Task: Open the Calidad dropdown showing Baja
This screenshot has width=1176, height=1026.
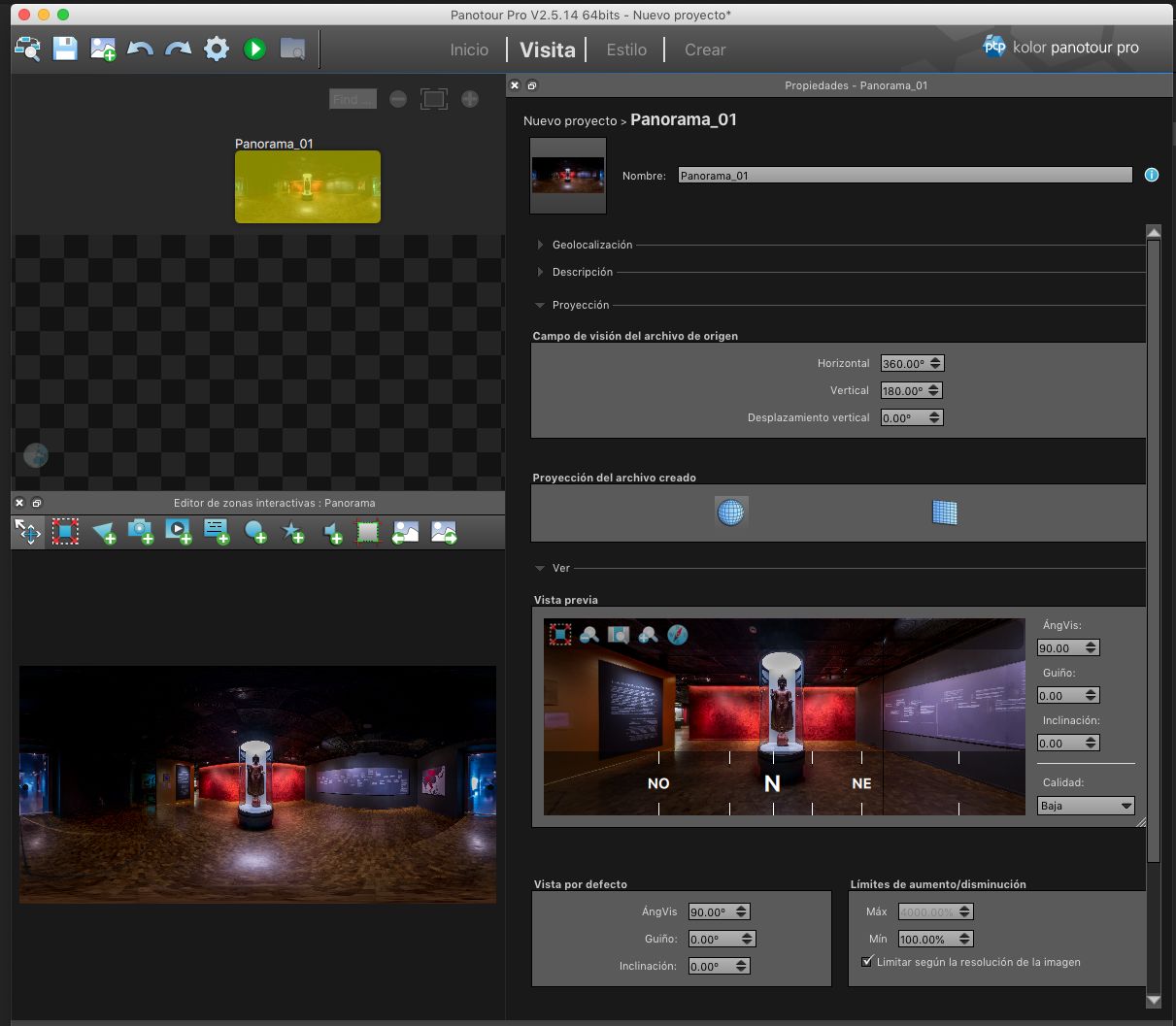Action: (x=1085, y=806)
